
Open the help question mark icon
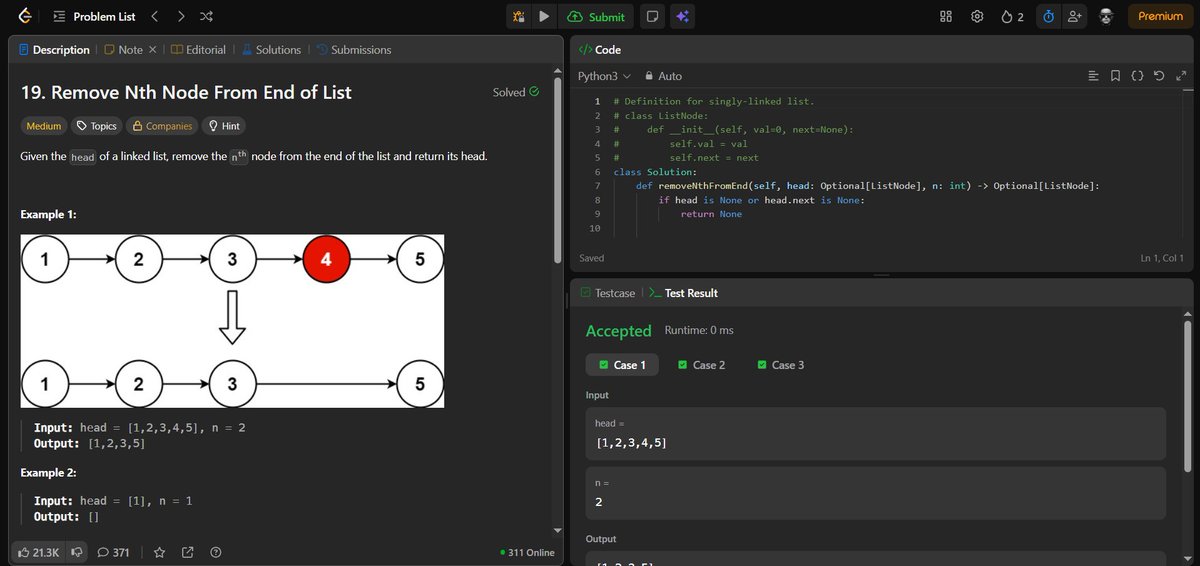(x=215, y=552)
